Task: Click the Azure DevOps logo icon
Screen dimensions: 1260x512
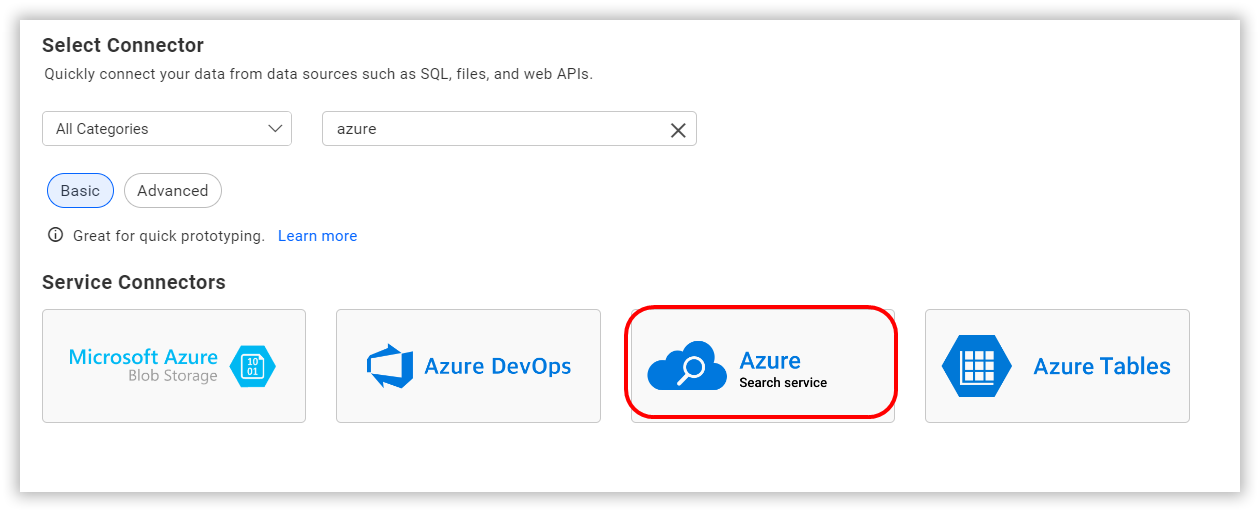Action: [x=390, y=366]
